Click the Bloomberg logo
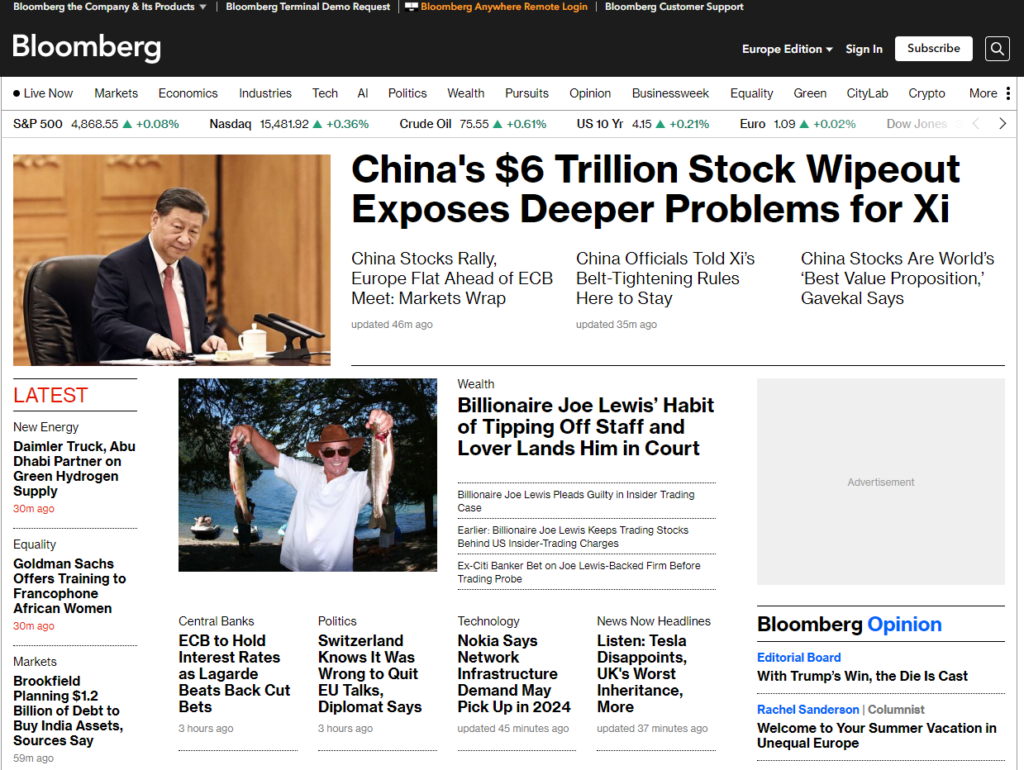 point(87,48)
